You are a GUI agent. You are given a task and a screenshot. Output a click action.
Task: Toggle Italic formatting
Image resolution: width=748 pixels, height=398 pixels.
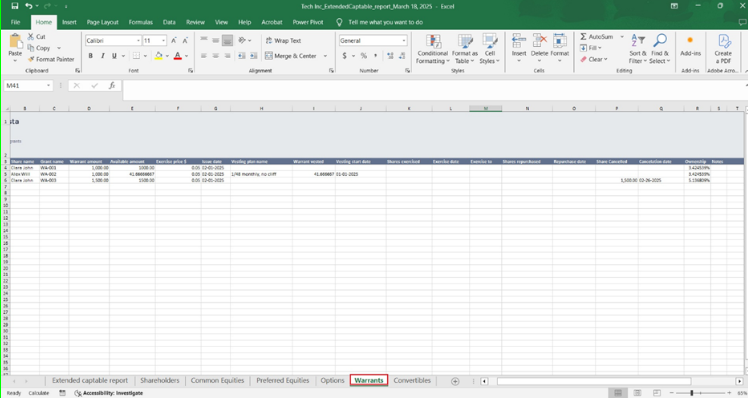(103, 56)
